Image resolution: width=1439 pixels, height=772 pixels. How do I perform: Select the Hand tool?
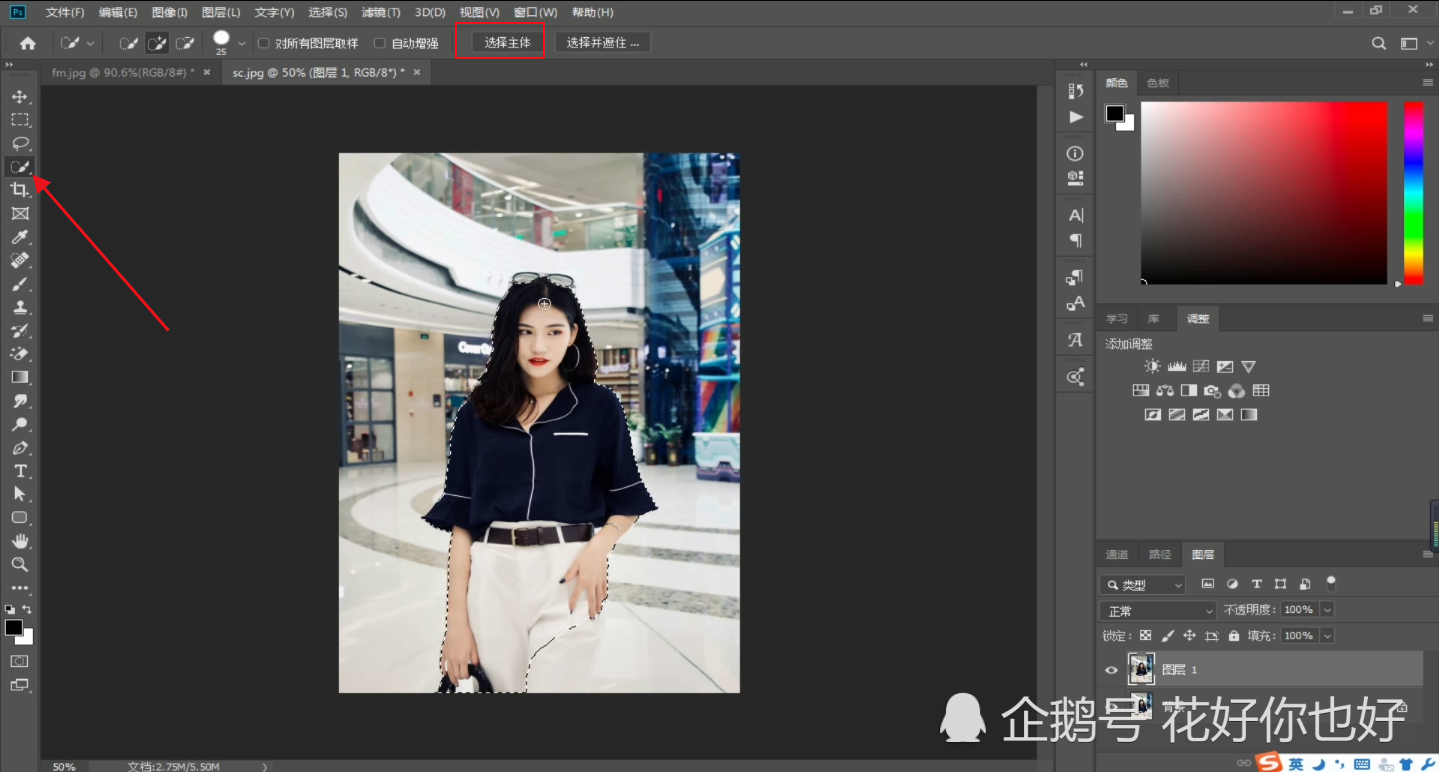(x=19, y=541)
